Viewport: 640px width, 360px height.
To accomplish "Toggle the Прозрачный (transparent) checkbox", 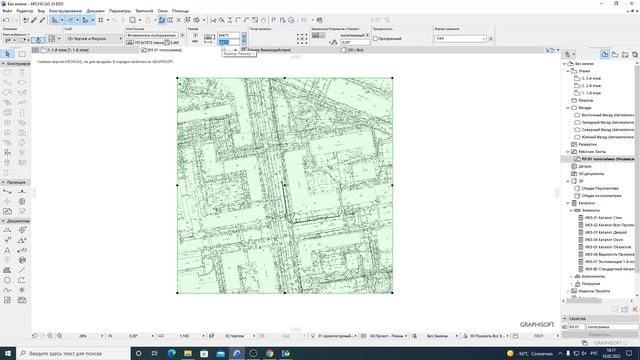I will 376,38.
